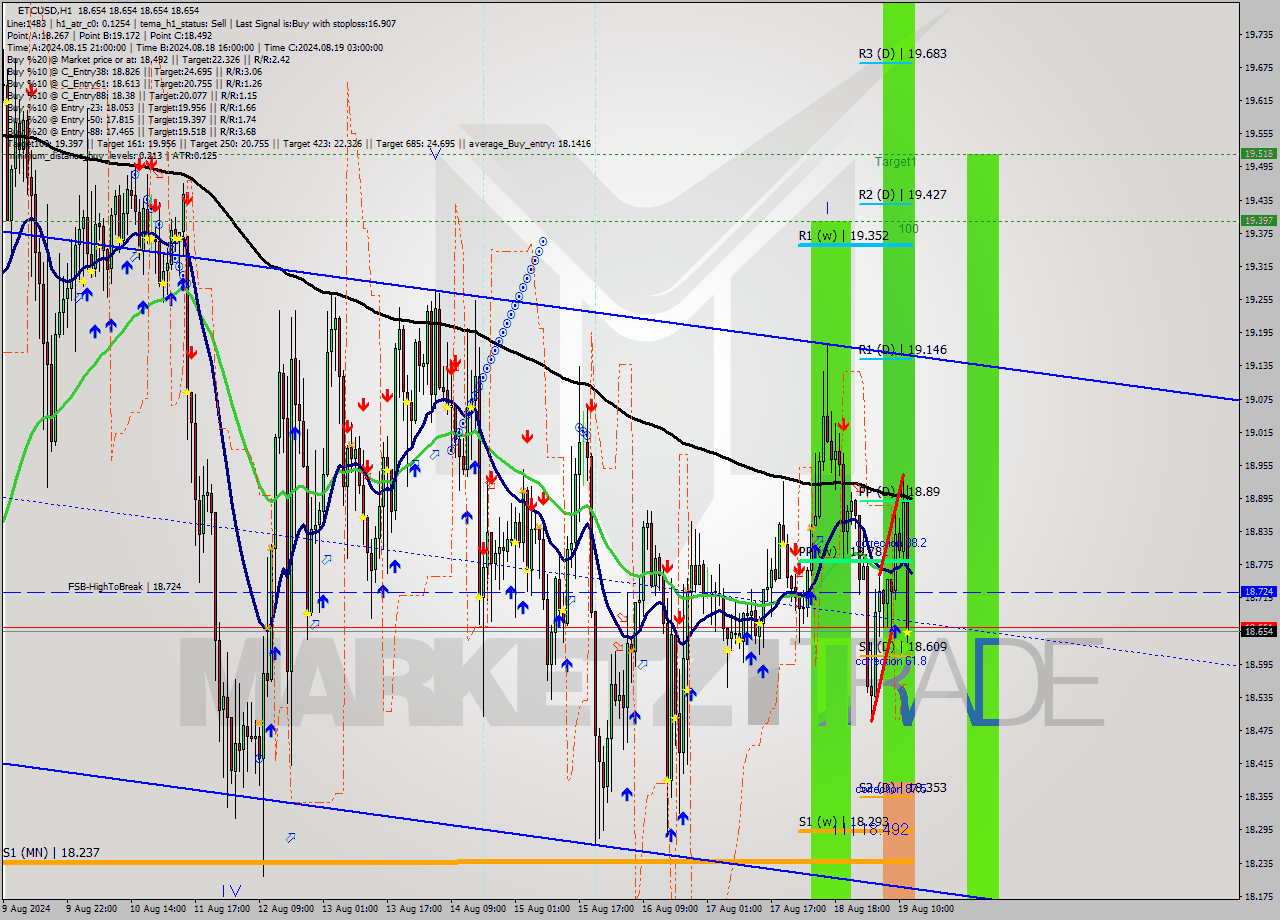
Task: Click the correction 61.8 label
Action: coord(891,661)
